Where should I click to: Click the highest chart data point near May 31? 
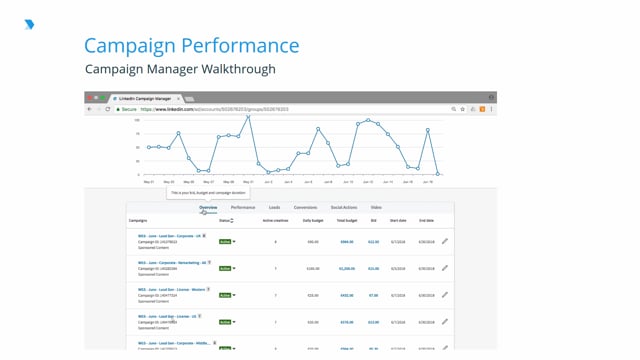coord(248,117)
